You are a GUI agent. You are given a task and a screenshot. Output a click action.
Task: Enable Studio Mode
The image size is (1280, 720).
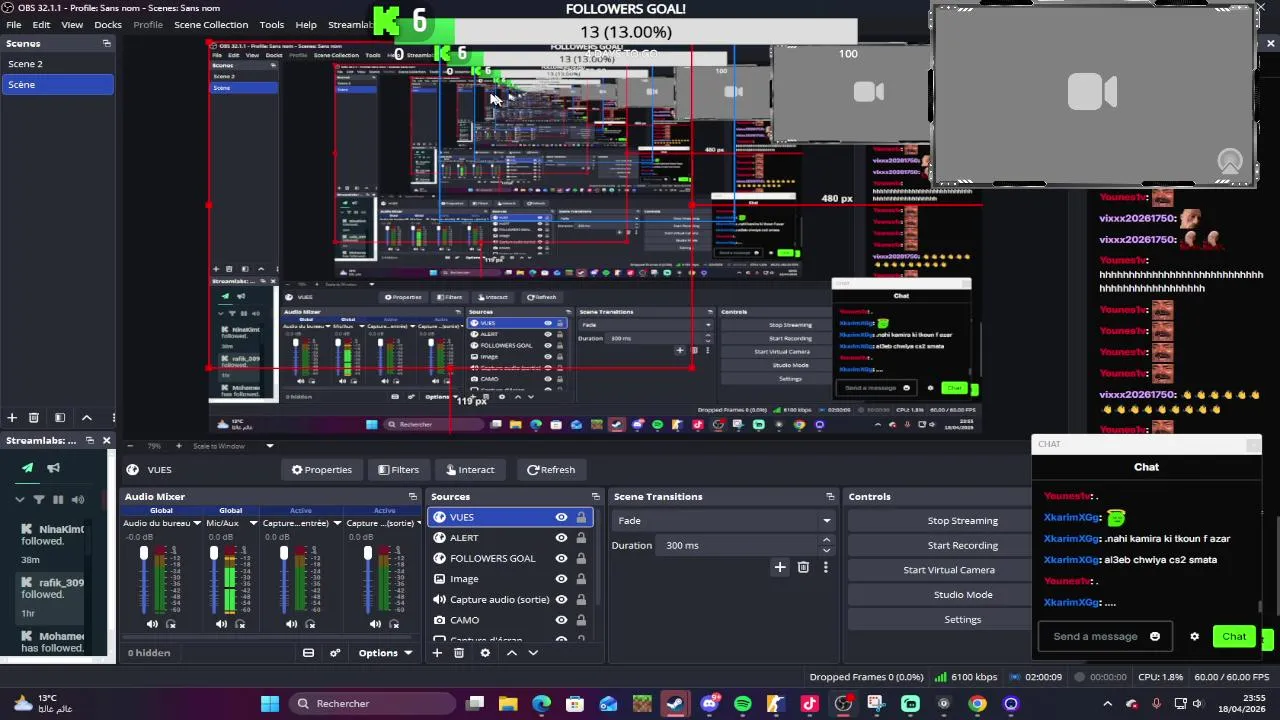[x=962, y=595]
